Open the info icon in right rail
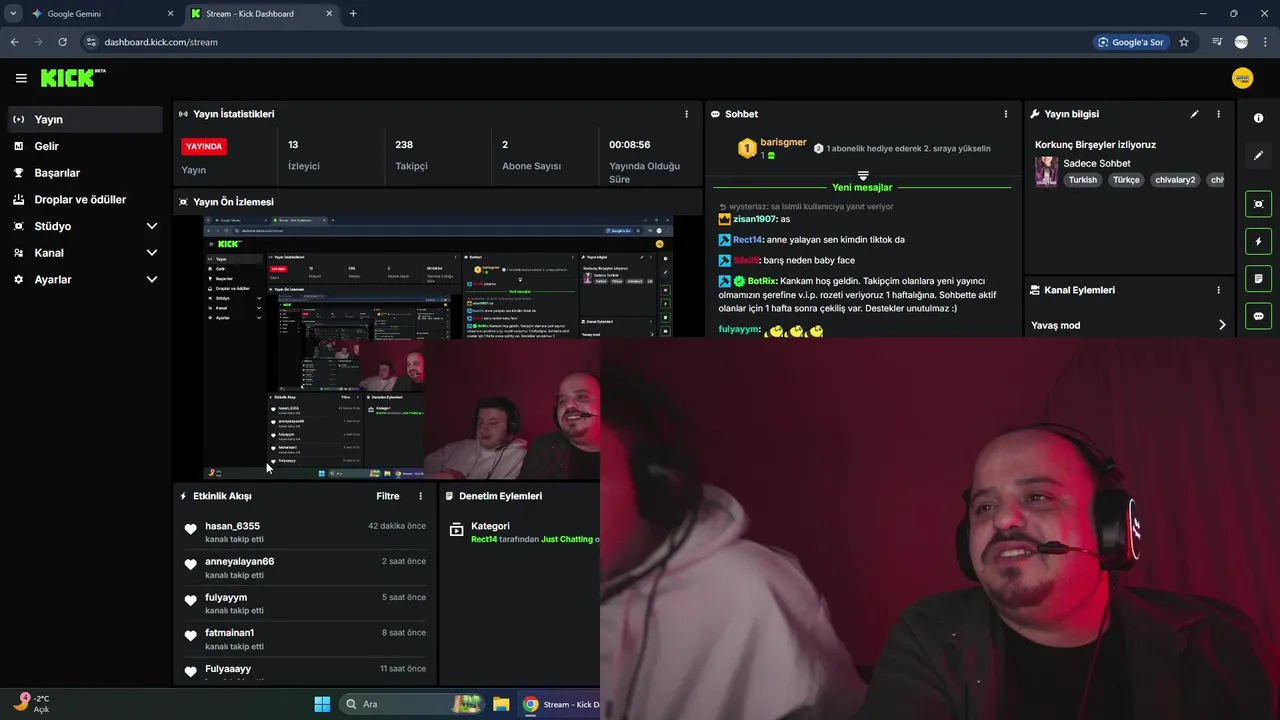This screenshot has height=720, width=1280. (1258, 118)
